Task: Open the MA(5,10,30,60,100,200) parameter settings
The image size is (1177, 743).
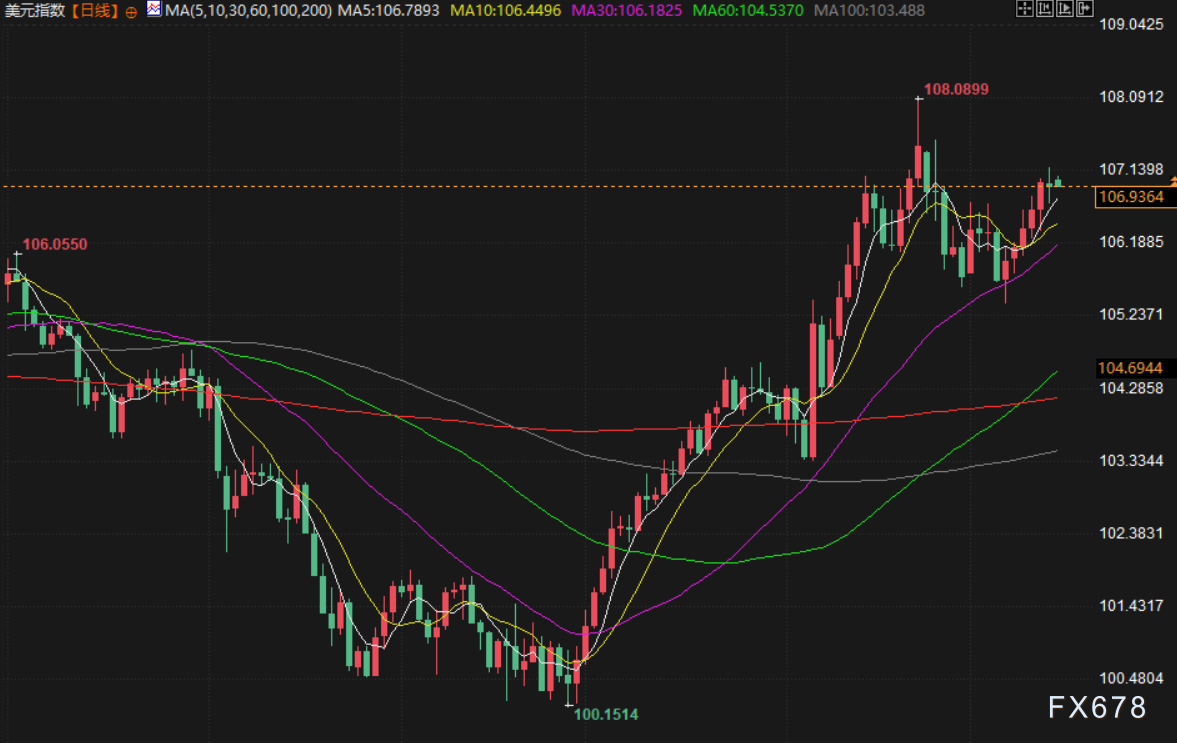Action: tap(248, 11)
